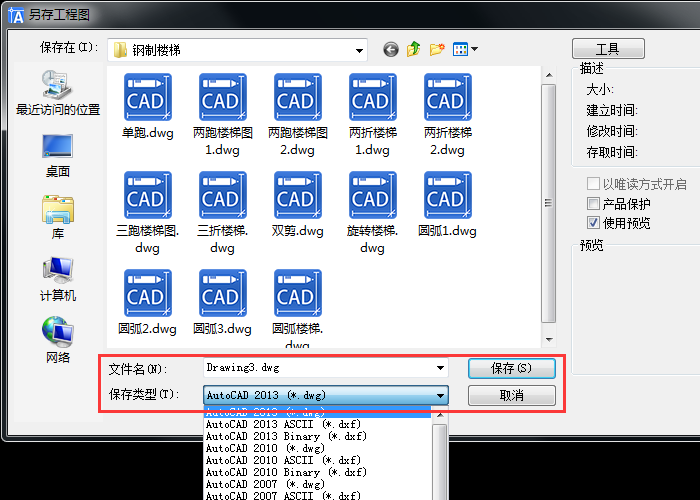The image size is (700, 500).
Task: Select the 两折楼梯1.dwg file icon
Action: coord(373,97)
